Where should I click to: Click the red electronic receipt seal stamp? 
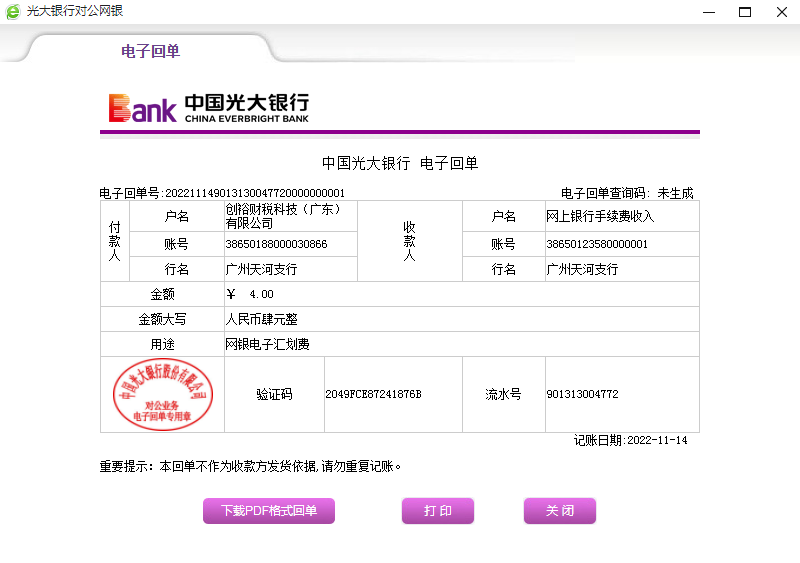coord(162,394)
